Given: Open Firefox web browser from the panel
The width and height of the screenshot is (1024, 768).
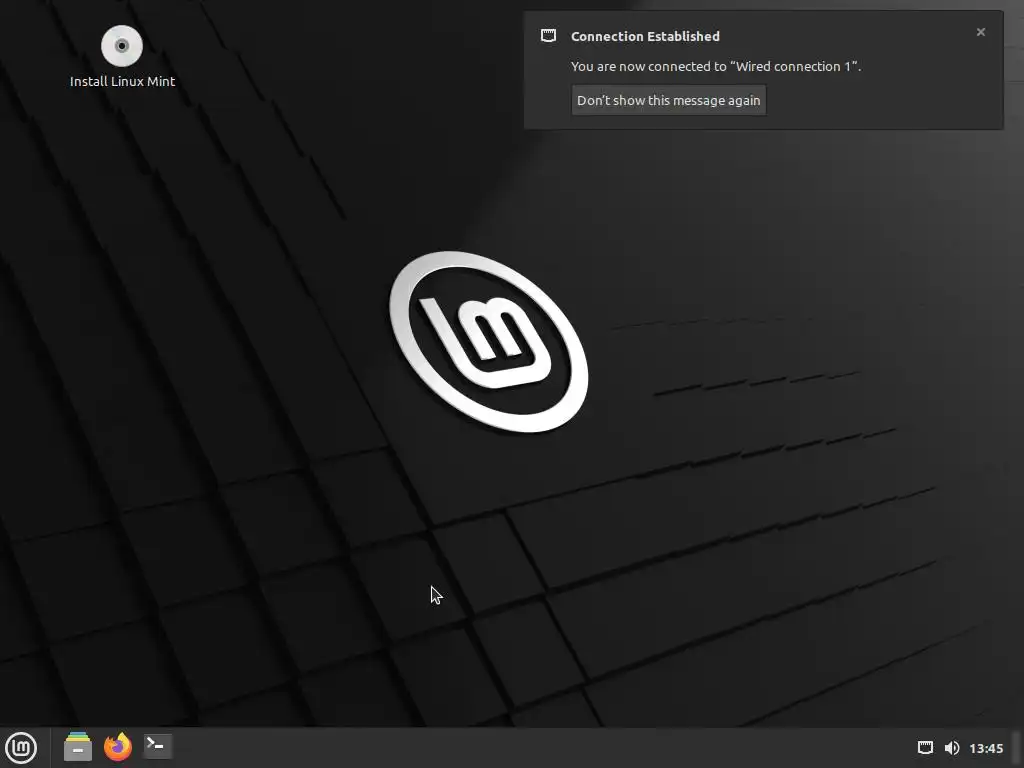Looking at the screenshot, I should pos(118,746).
